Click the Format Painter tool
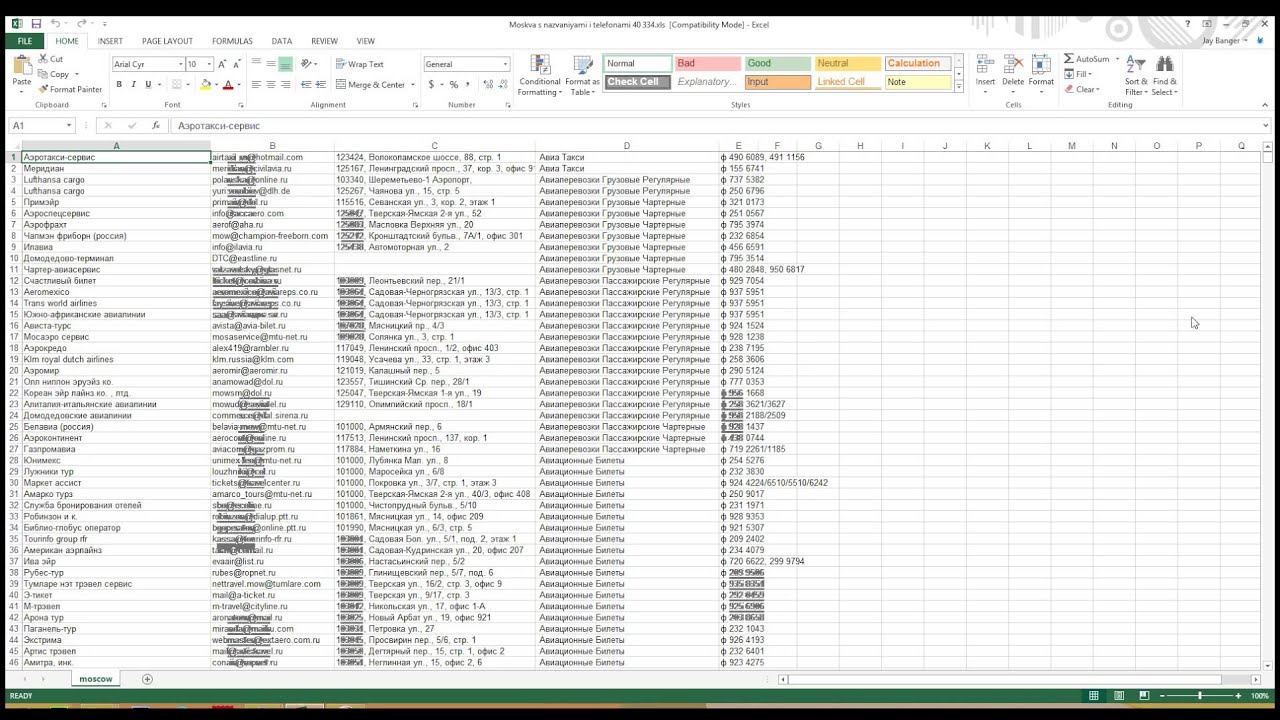Viewport: 1280px width, 720px height. tap(70, 89)
